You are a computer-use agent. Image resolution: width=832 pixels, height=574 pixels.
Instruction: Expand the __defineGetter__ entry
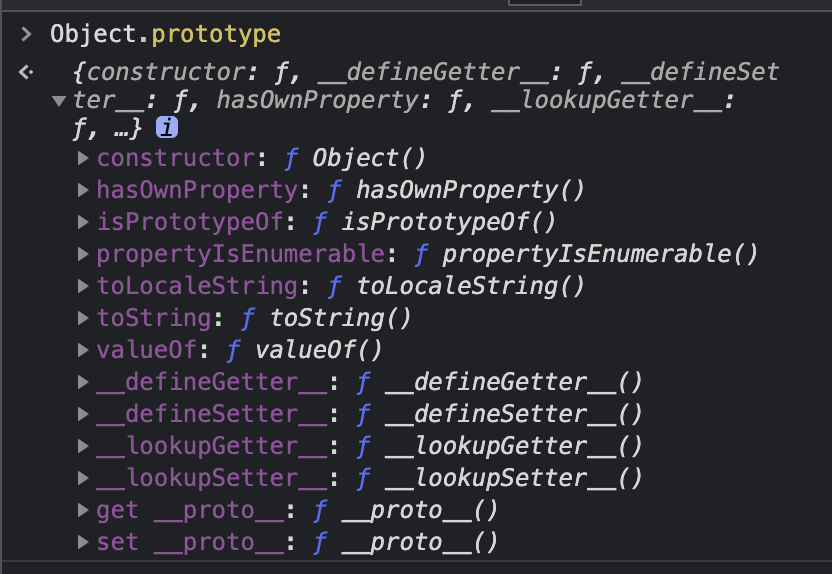[x=84, y=383]
